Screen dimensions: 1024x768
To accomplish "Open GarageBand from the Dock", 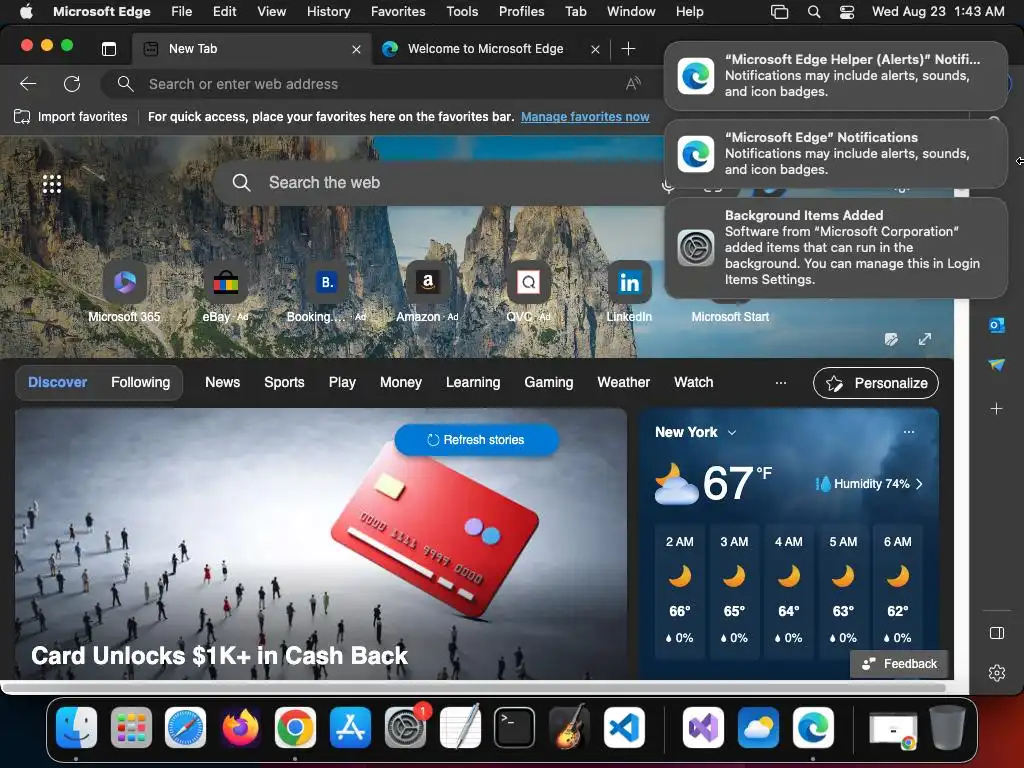I will pos(569,727).
